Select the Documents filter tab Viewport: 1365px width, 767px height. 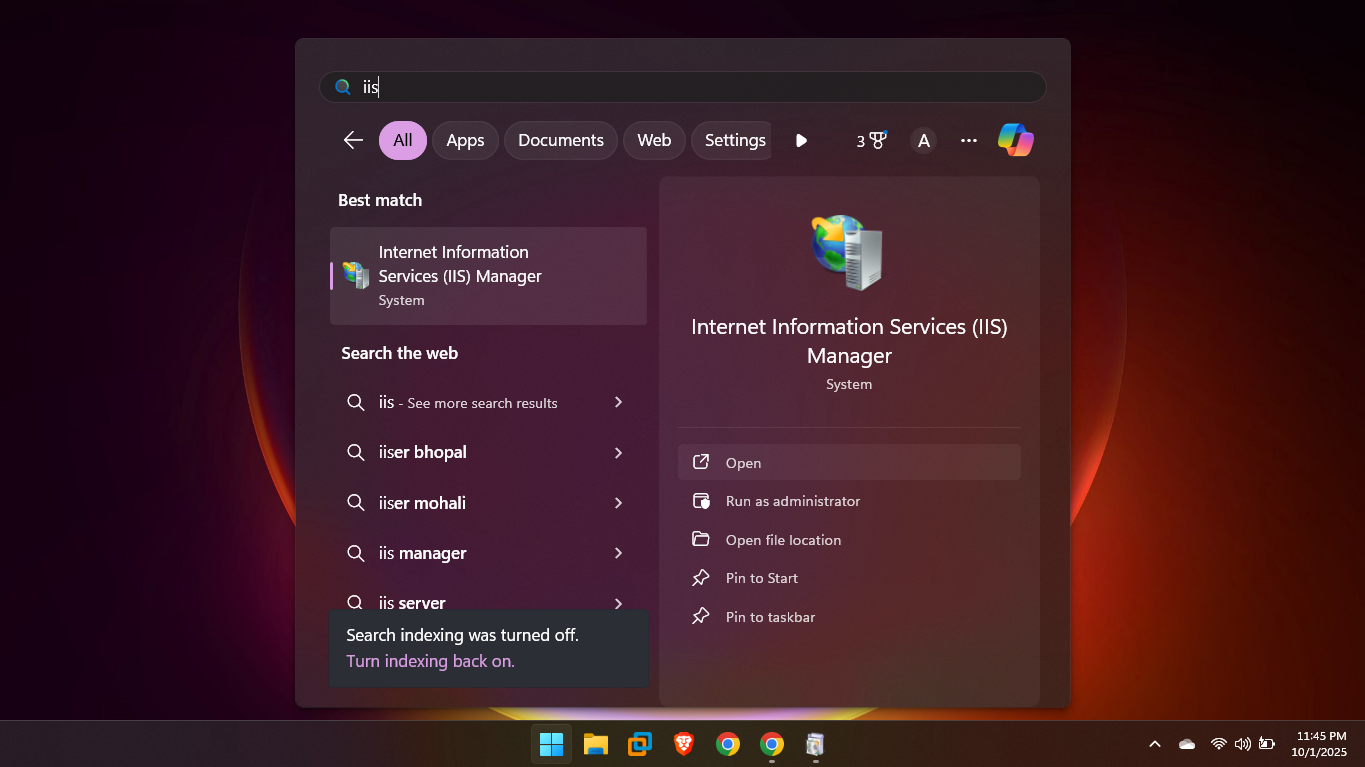560,140
